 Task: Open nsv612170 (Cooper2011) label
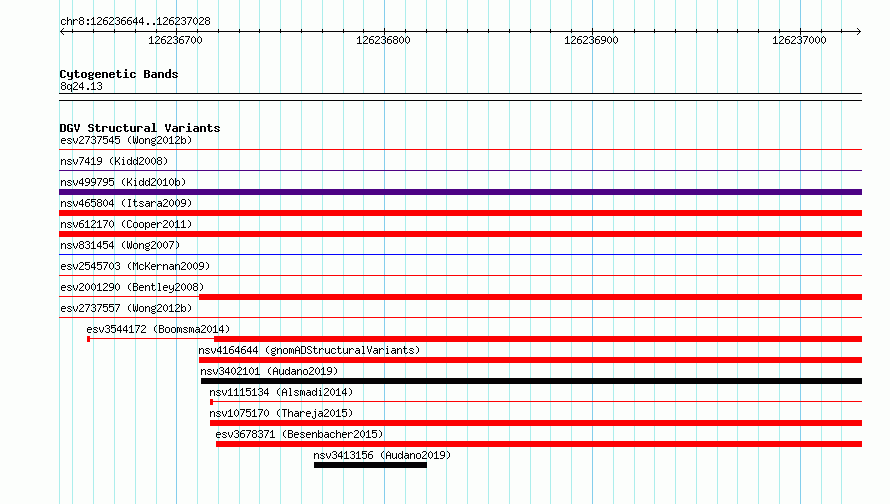tap(126, 224)
